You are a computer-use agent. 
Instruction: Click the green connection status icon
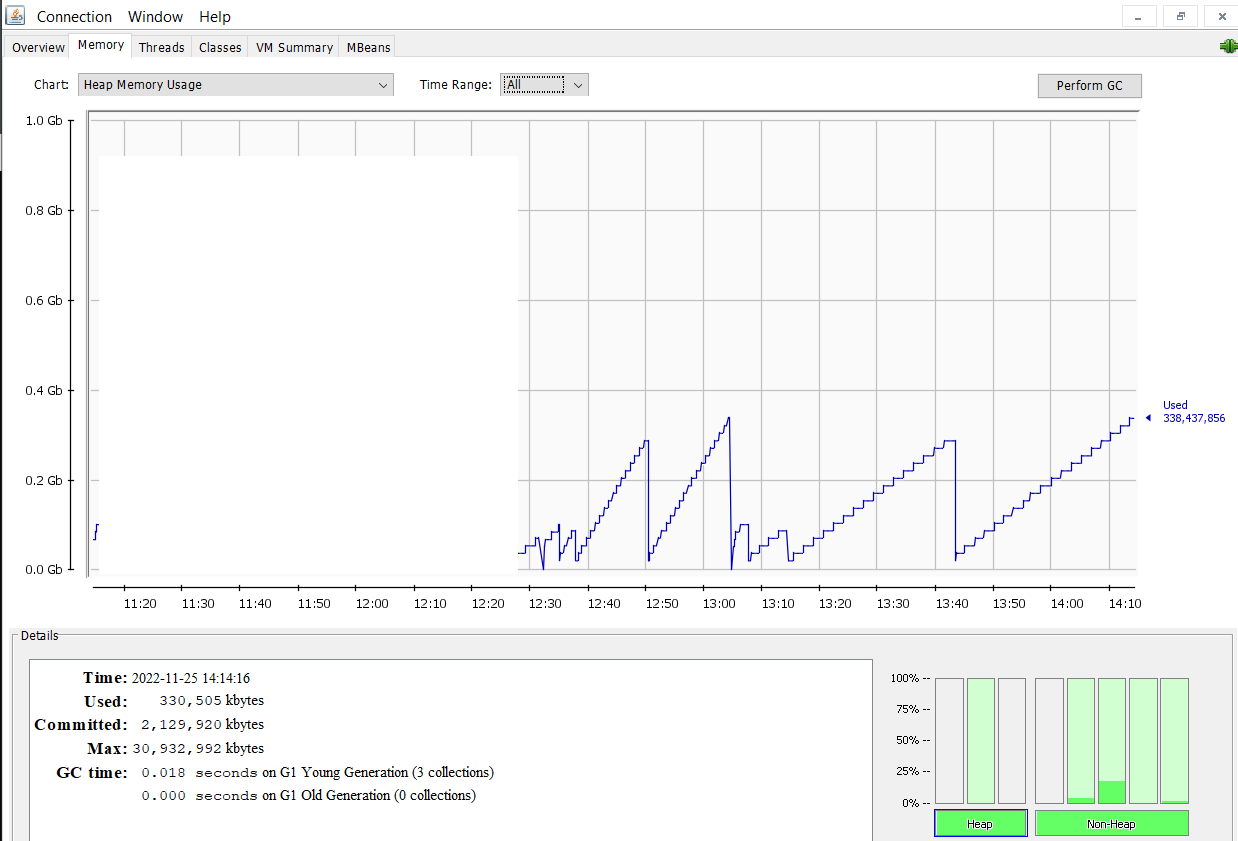(x=1228, y=46)
